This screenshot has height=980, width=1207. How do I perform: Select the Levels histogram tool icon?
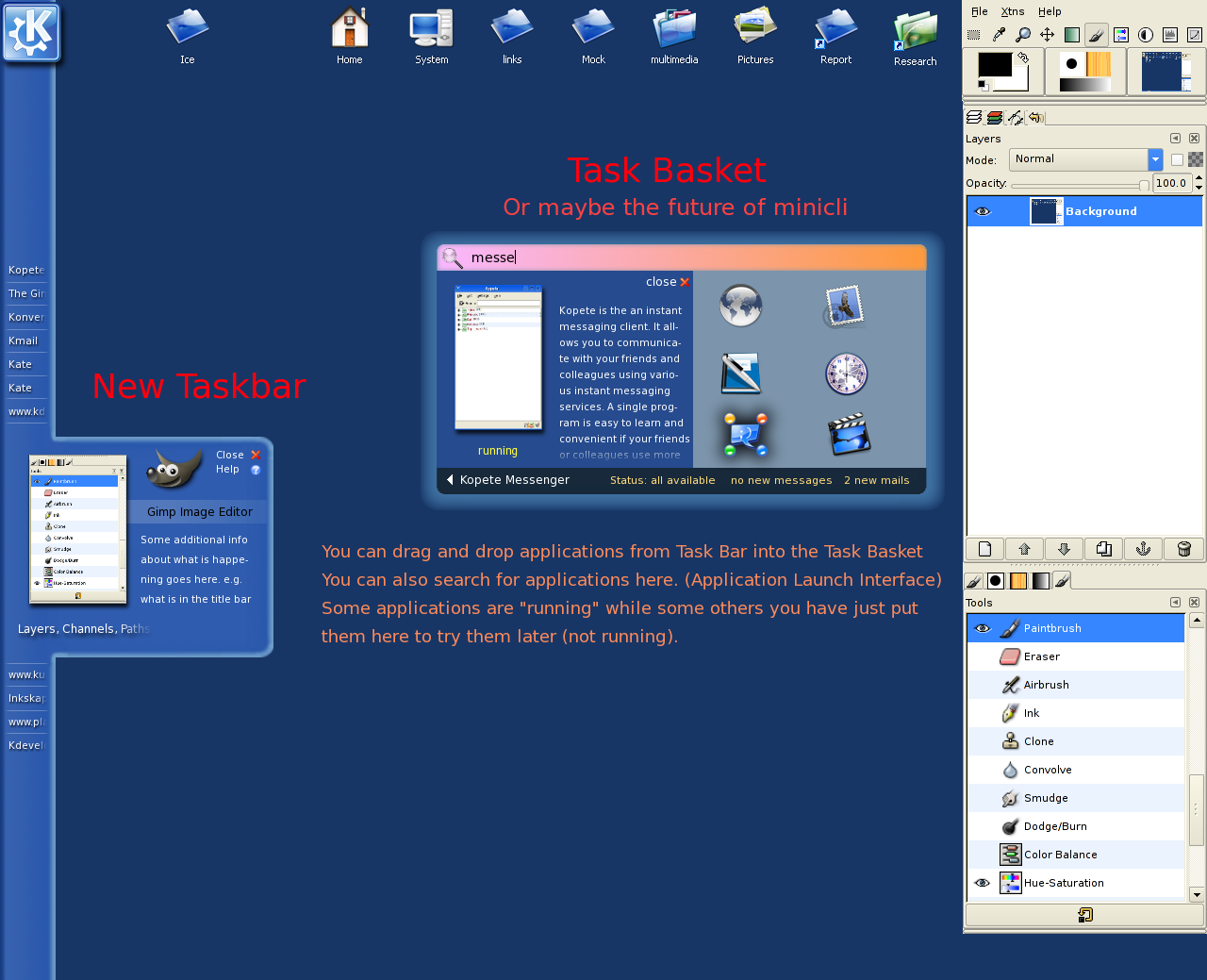1170,35
